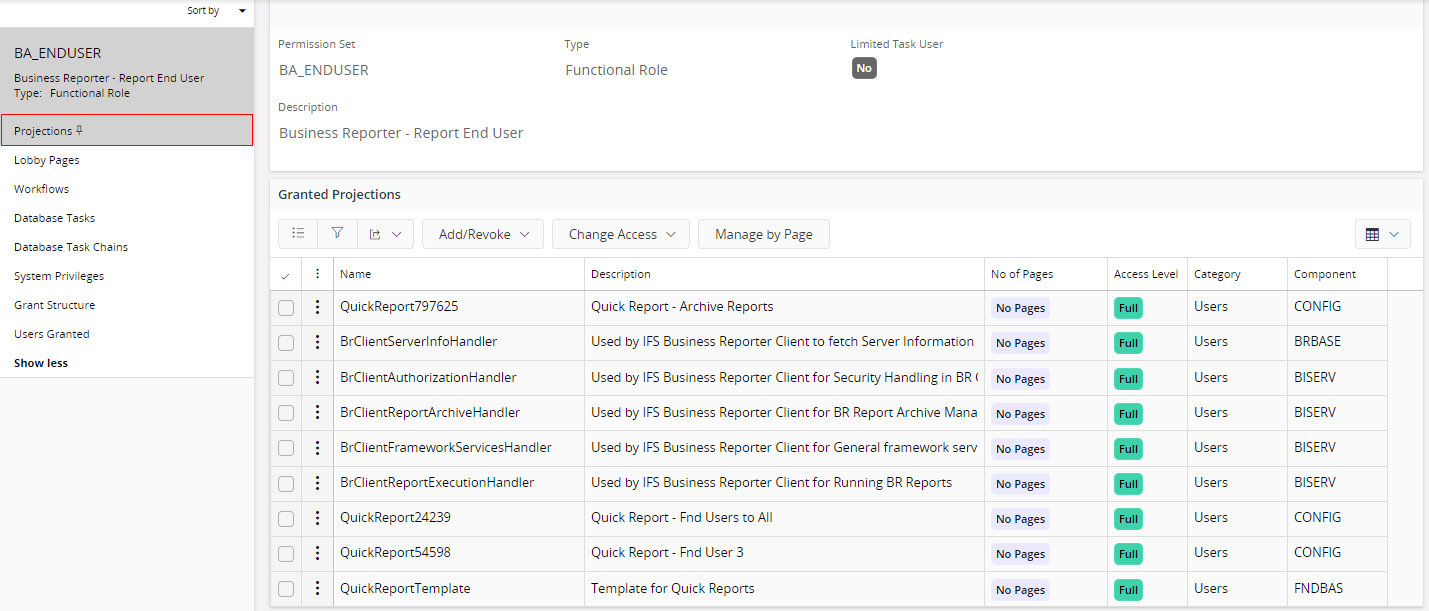Open row options for BrClientAuthorizationHandler

click(x=317, y=378)
